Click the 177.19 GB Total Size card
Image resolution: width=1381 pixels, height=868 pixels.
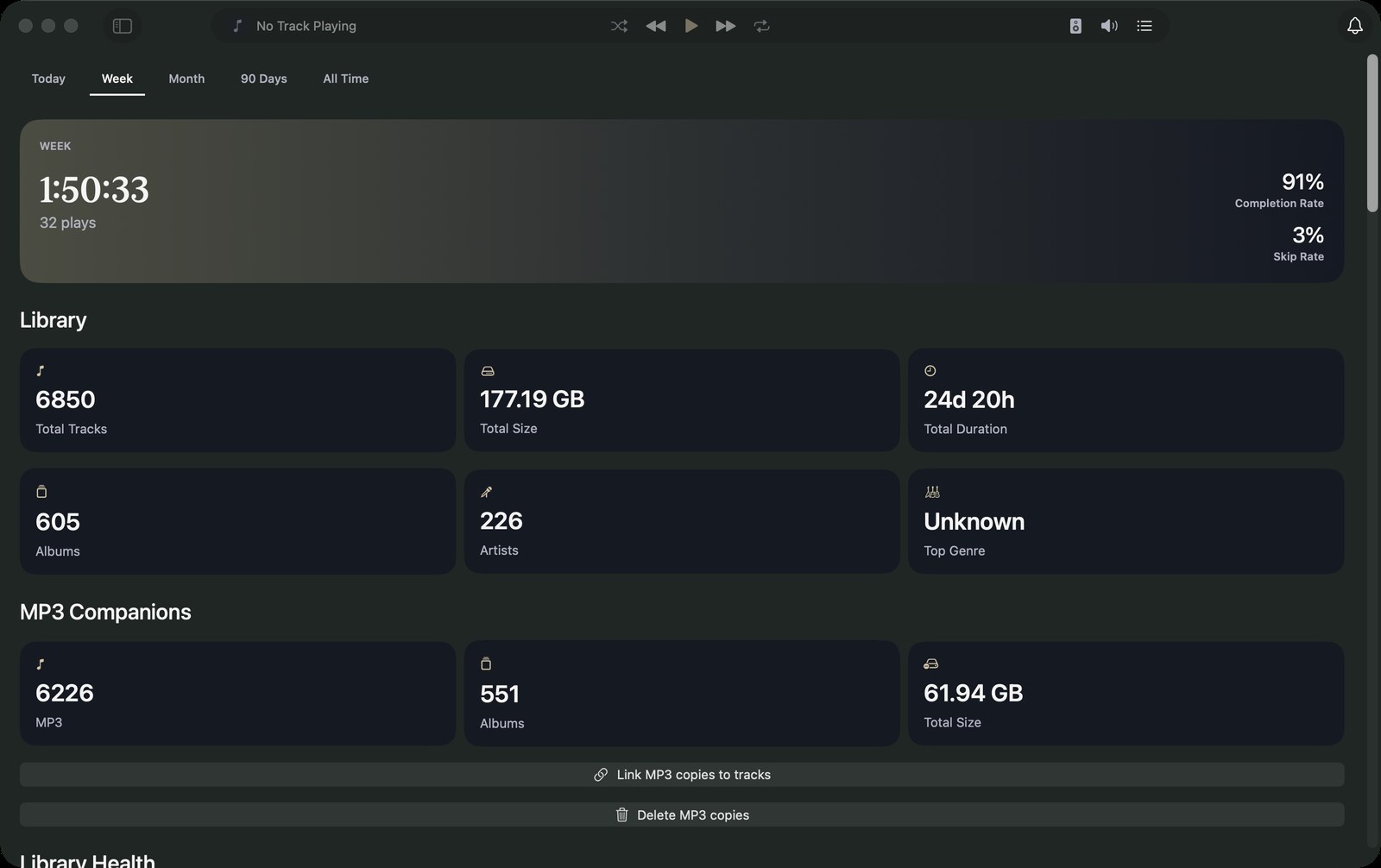682,400
